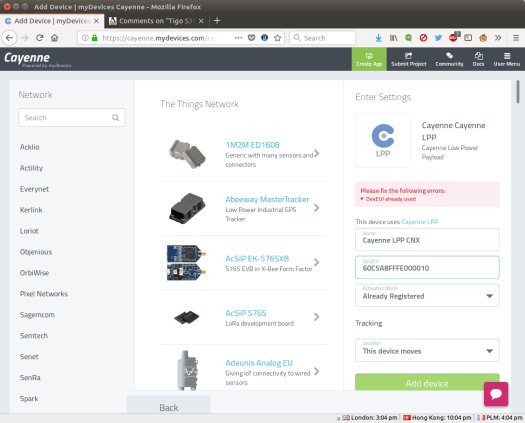
Task: Expand AcSiP EK-S76SXB chevron
Action: (316, 262)
